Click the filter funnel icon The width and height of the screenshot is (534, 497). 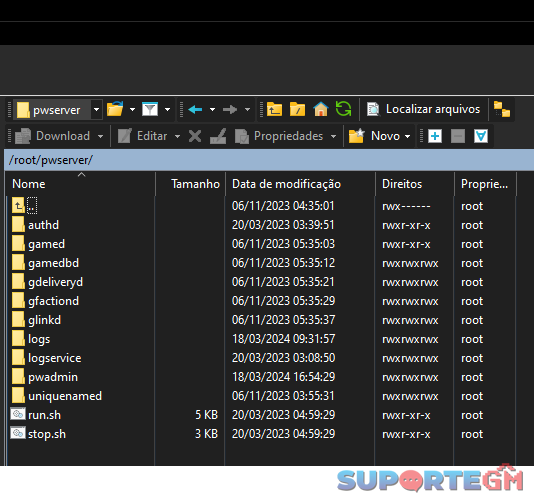[150, 109]
